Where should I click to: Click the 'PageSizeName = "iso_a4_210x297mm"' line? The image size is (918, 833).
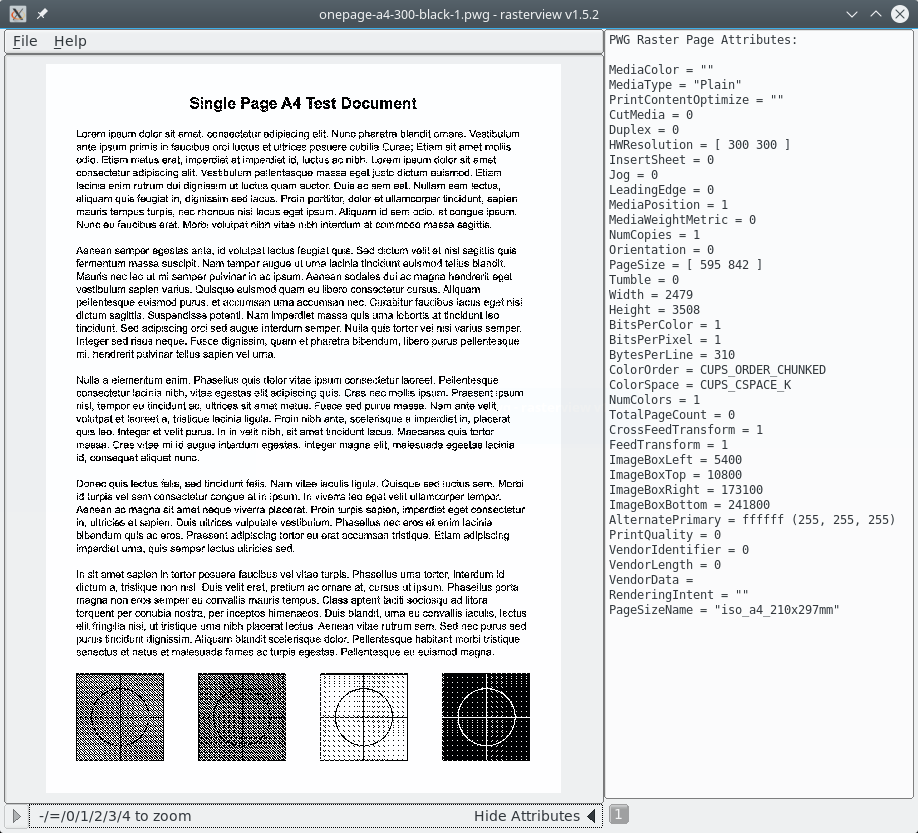[x=724, y=610]
